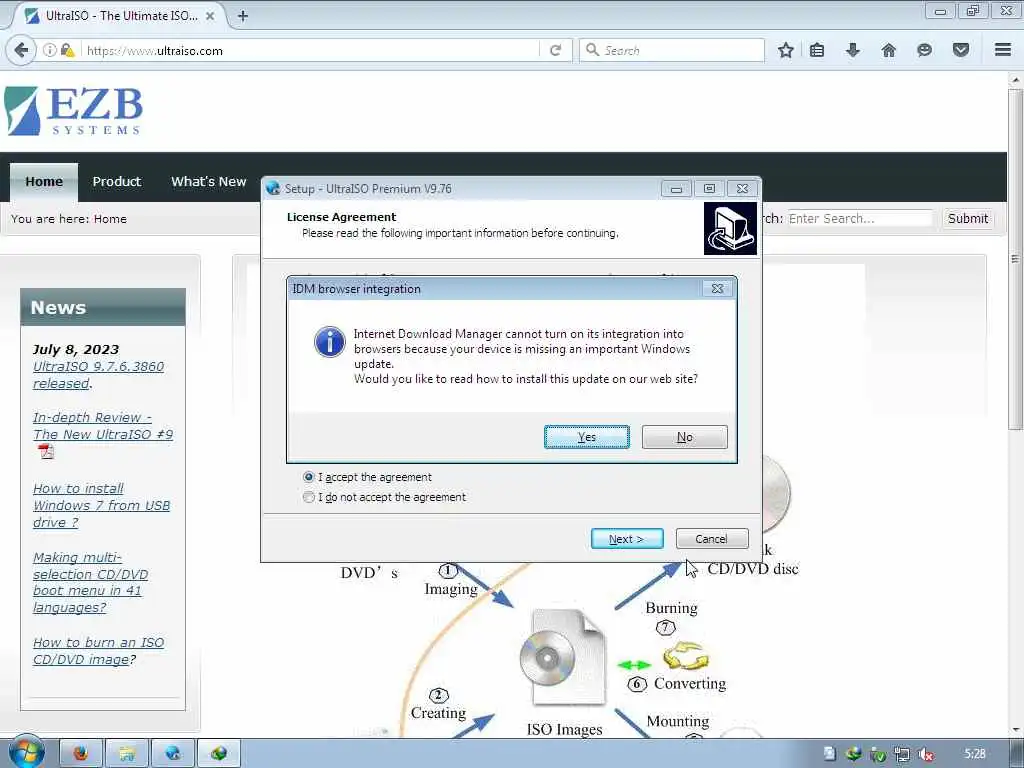Open the Pocket icon in toolbar
This screenshot has height=768, width=1024.
[961, 50]
